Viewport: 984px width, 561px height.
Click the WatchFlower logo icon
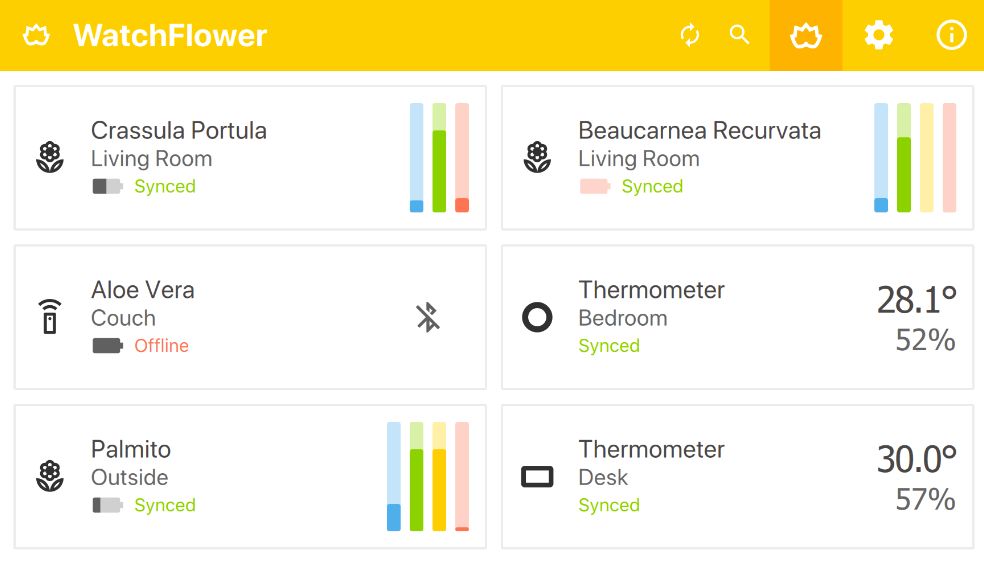click(x=36, y=35)
